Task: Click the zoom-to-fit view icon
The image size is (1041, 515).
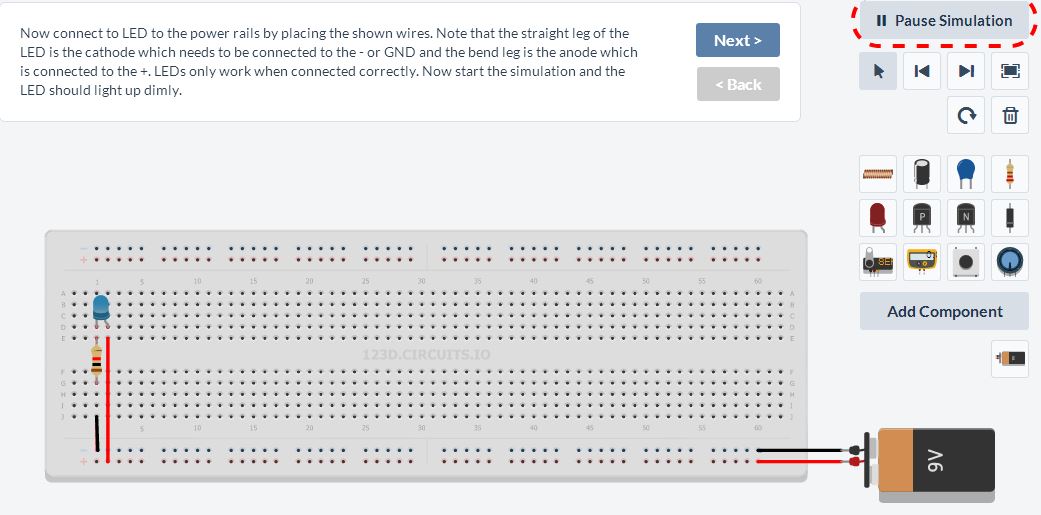Action: (1010, 71)
